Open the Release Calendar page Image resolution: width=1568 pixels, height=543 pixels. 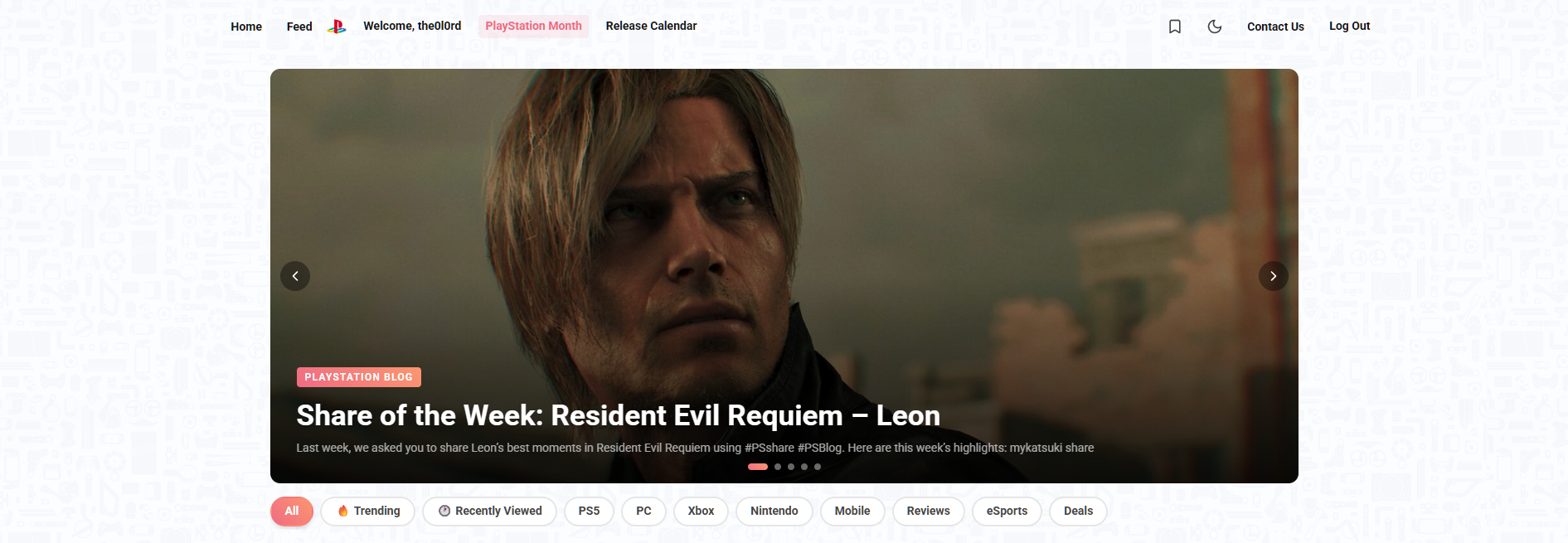651,26
